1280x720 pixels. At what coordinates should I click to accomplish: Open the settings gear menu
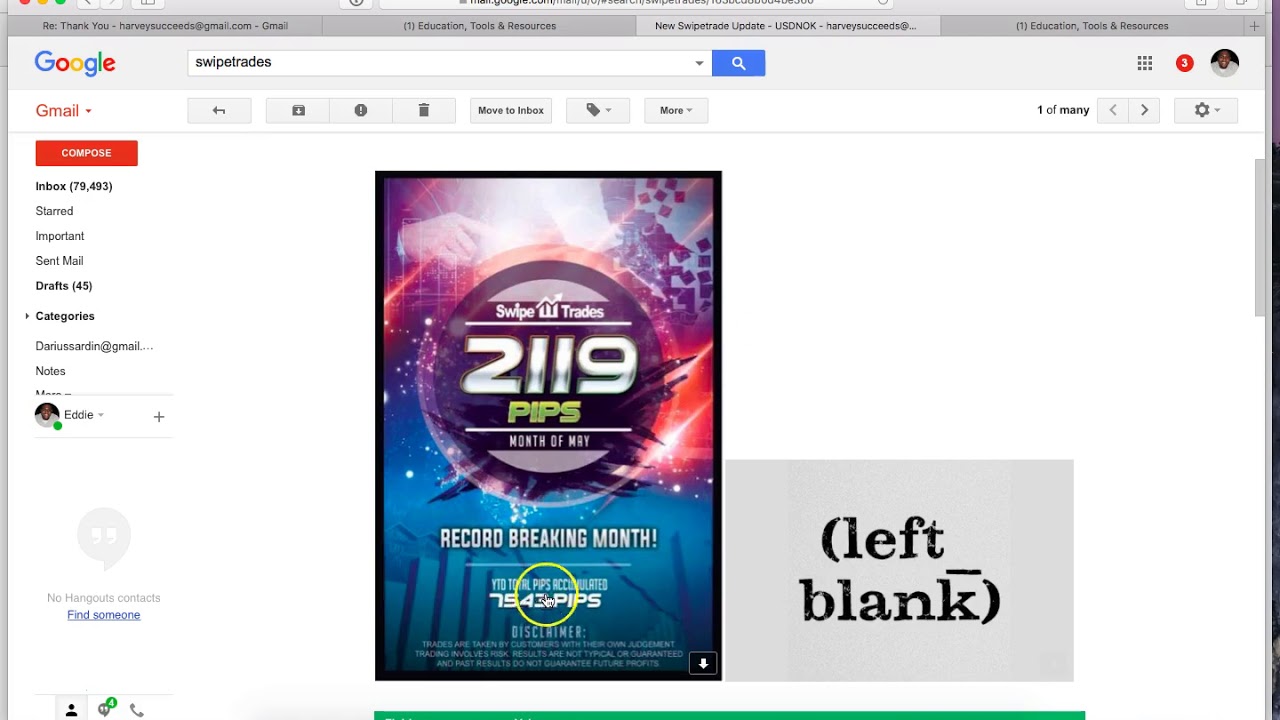point(1207,110)
